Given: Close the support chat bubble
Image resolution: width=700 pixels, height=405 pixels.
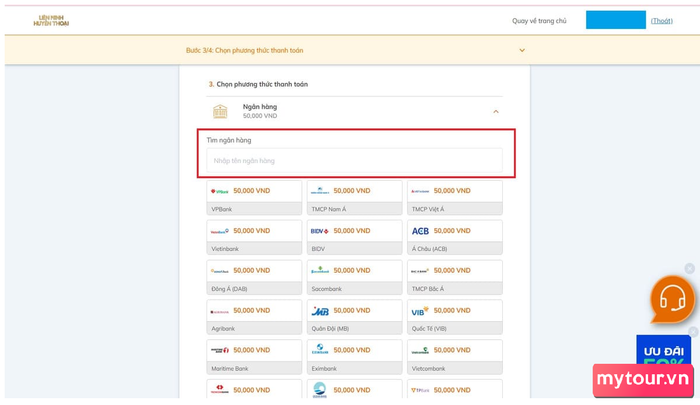Looking at the screenshot, I should click(x=690, y=268).
